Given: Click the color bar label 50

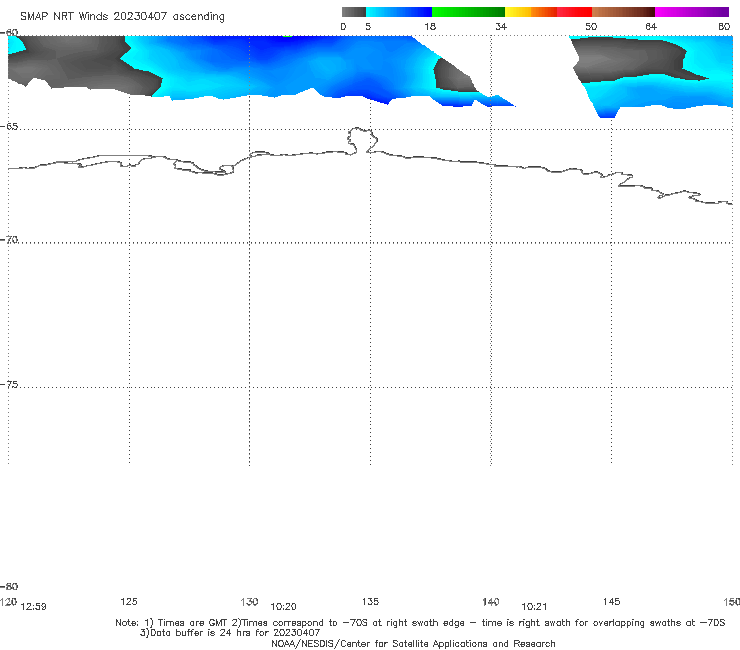Looking at the screenshot, I should tap(591, 26).
